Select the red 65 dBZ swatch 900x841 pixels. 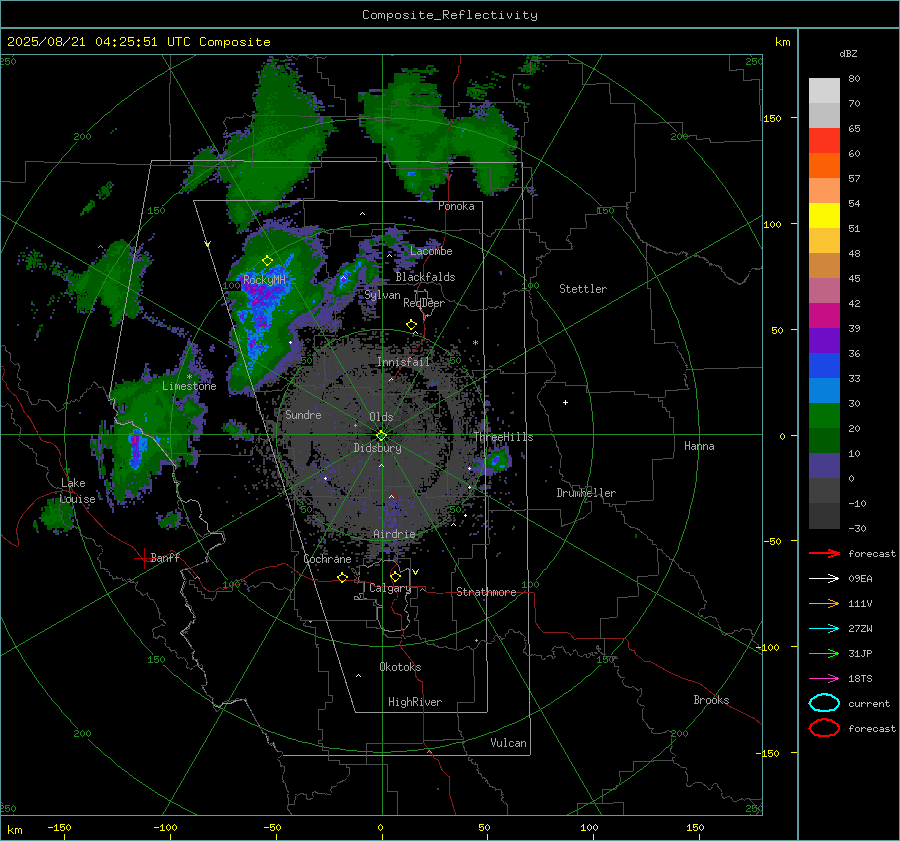click(824, 141)
